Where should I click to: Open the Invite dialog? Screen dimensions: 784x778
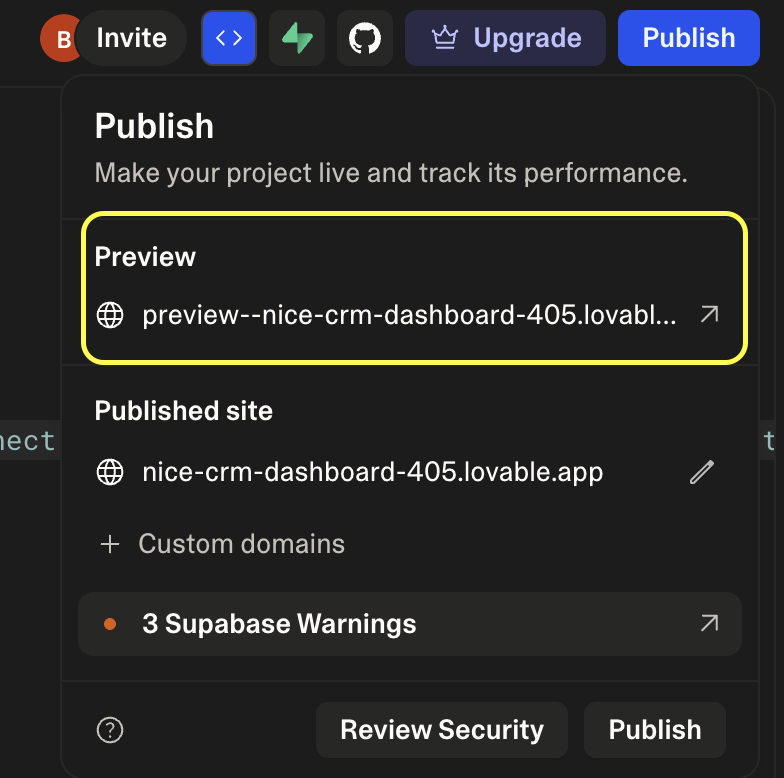[132, 38]
